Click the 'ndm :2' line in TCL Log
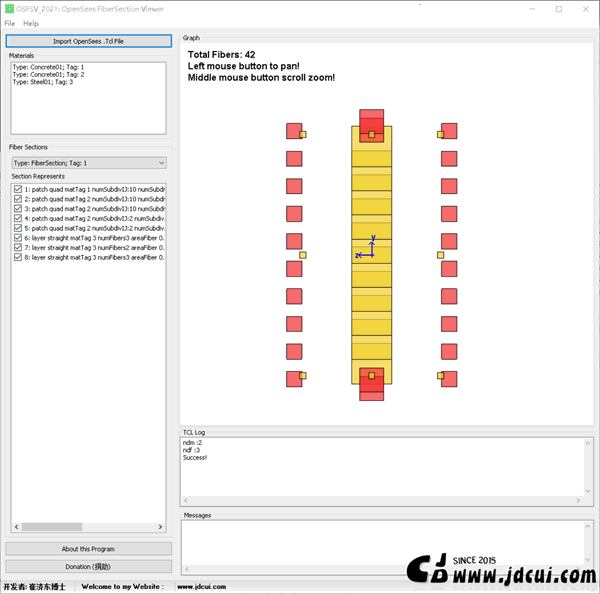This screenshot has width=600, height=594. [192, 442]
